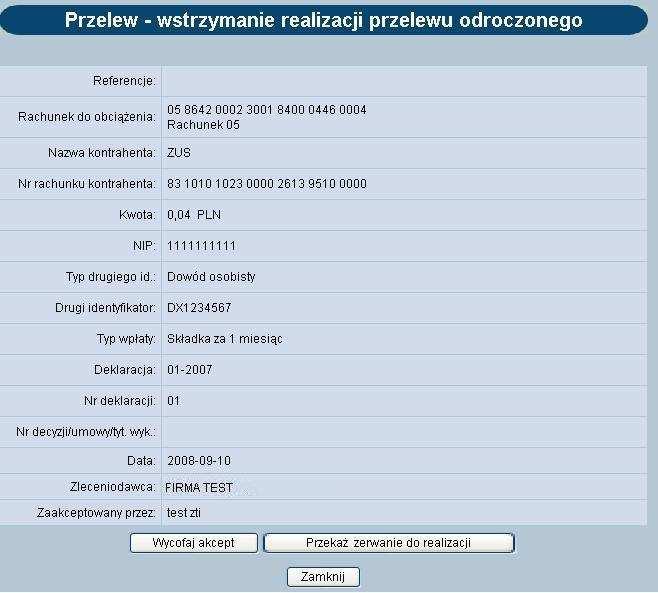Click Przekaż zerwanie do realizacji button
The width and height of the screenshot is (658, 593).
[x=389, y=543]
